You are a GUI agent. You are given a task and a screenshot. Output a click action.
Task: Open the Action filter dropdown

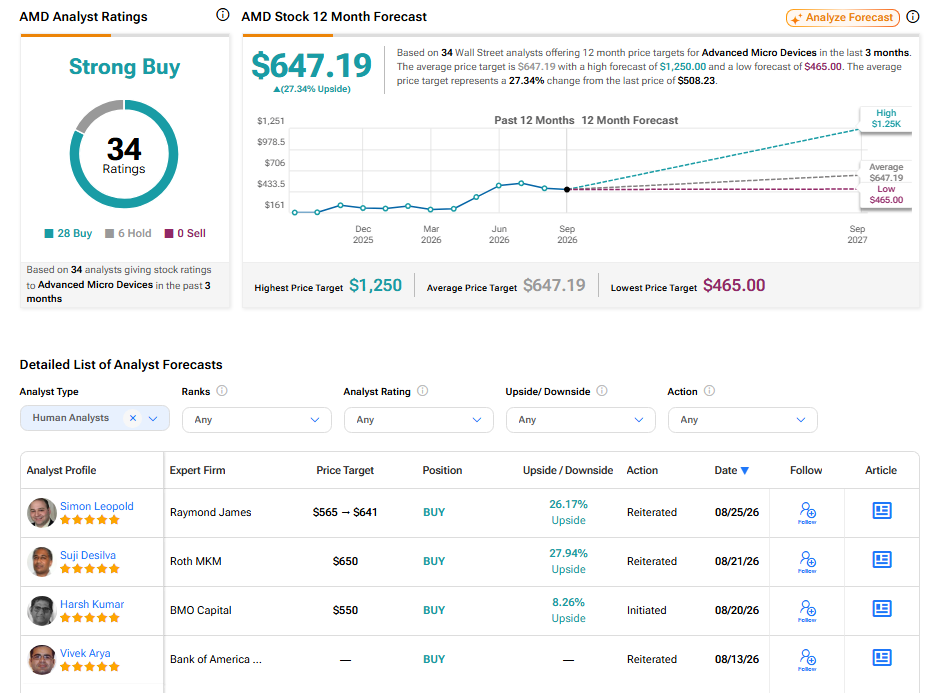point(742,420)
